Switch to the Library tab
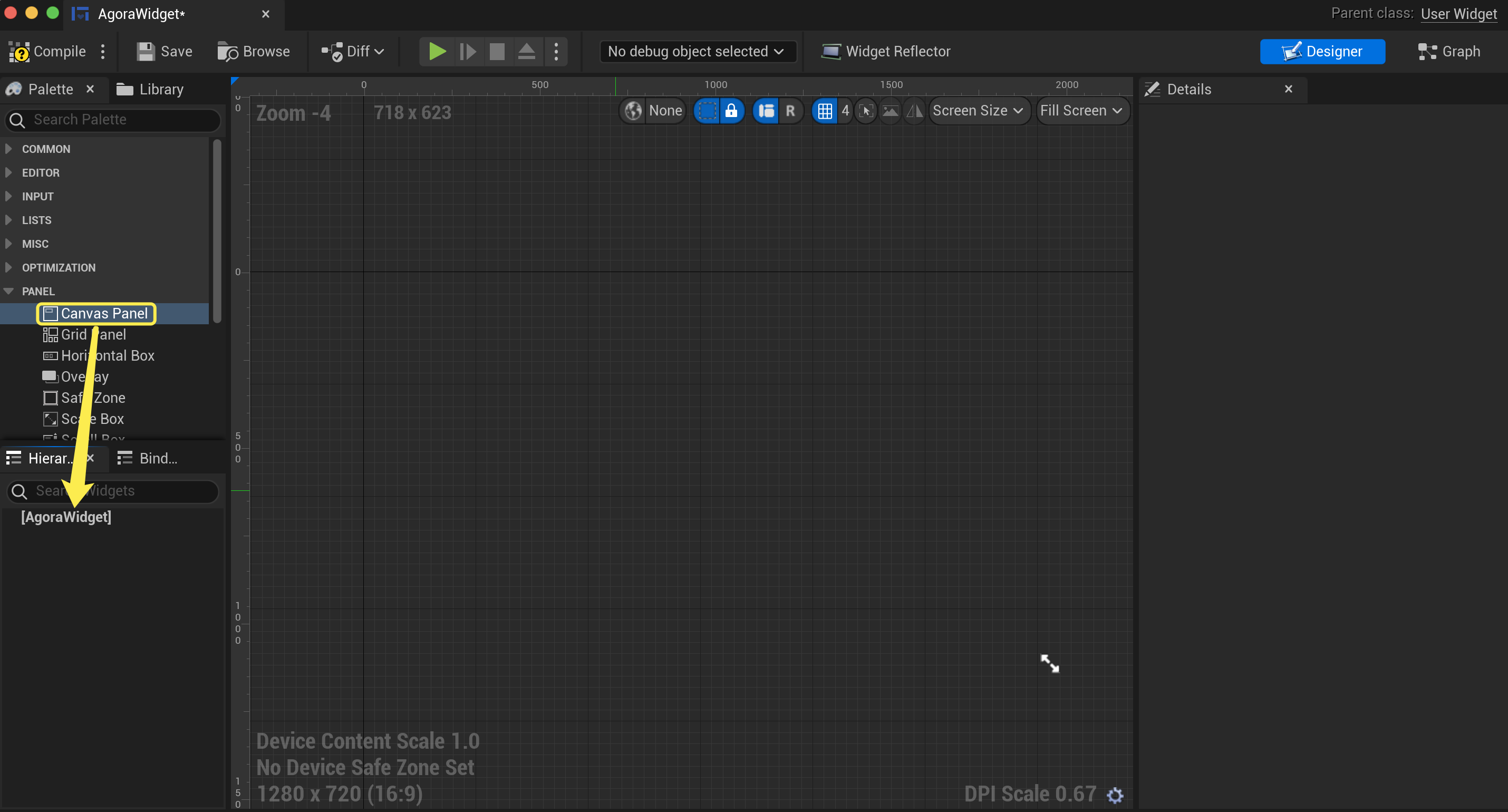The width and height of the screenshot is (1508, 812). (150, 89)
